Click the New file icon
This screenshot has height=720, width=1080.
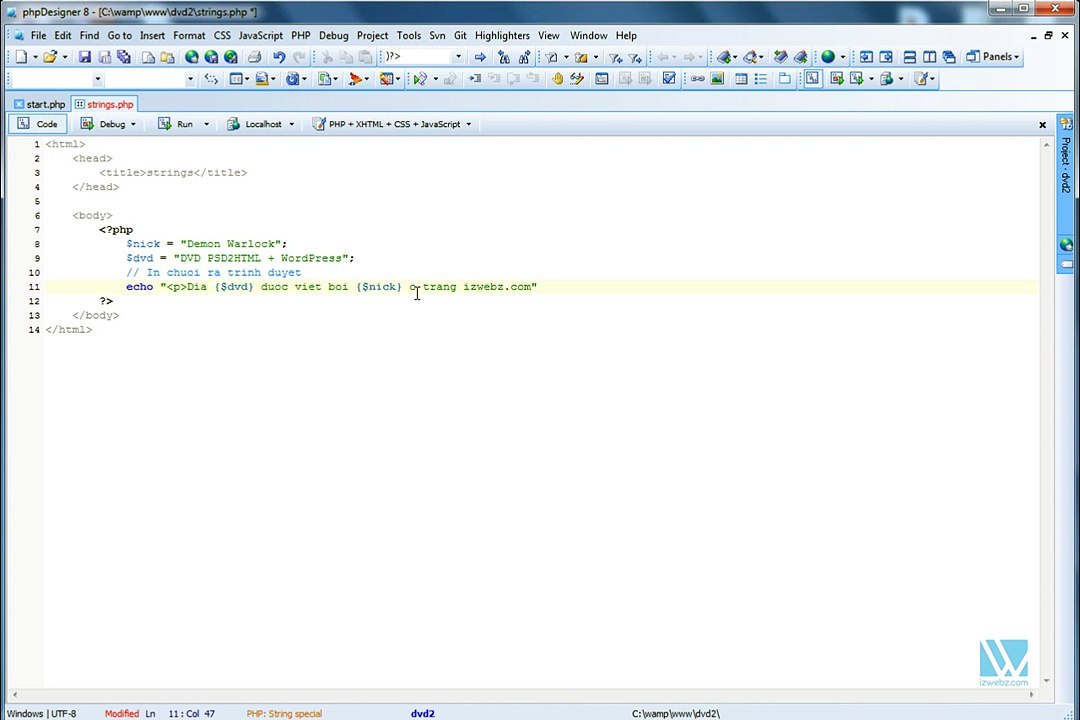(21, 57)
